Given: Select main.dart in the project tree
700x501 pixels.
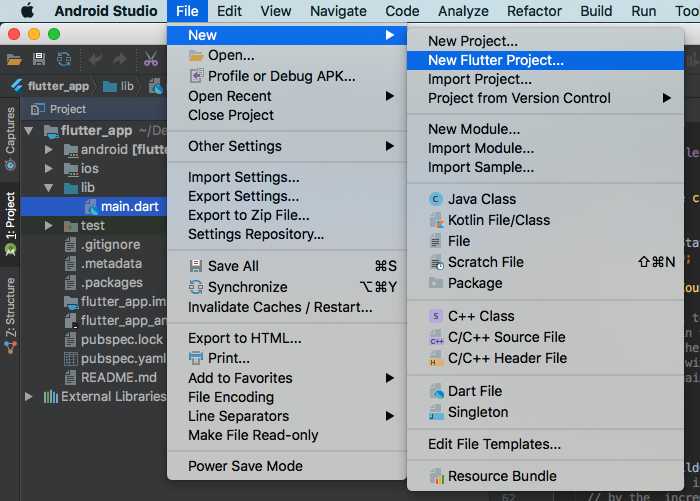Looking at the screenshot, I should [x=94, y=206].
